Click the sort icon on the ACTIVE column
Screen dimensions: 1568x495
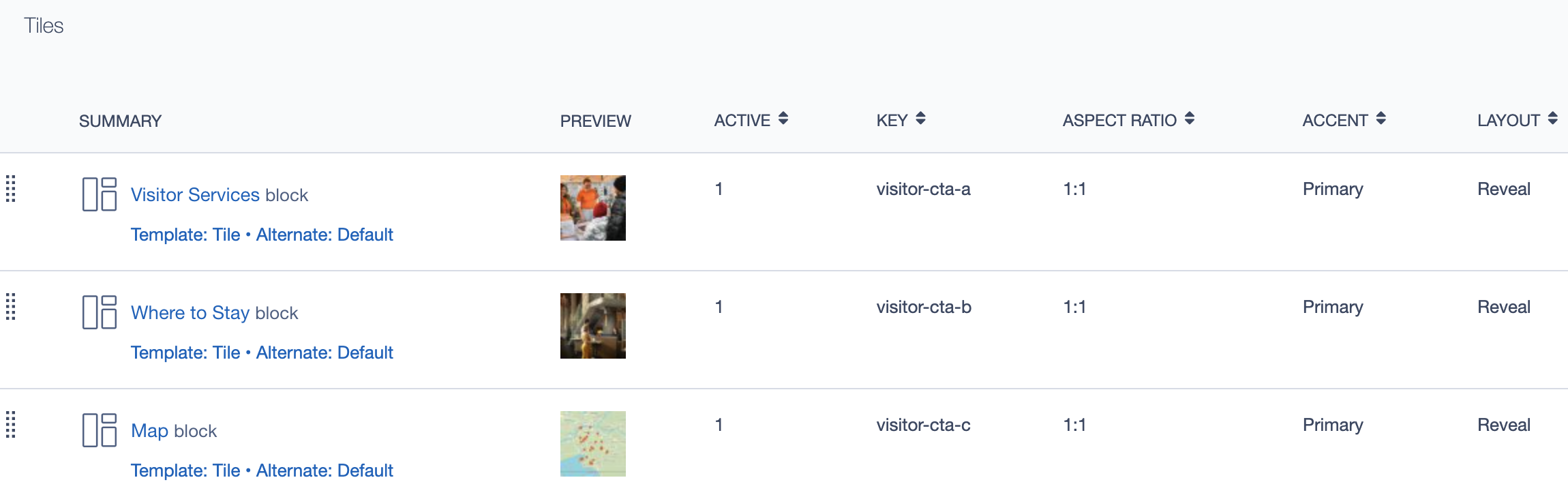pyautogui.click(x=783, y=119)
